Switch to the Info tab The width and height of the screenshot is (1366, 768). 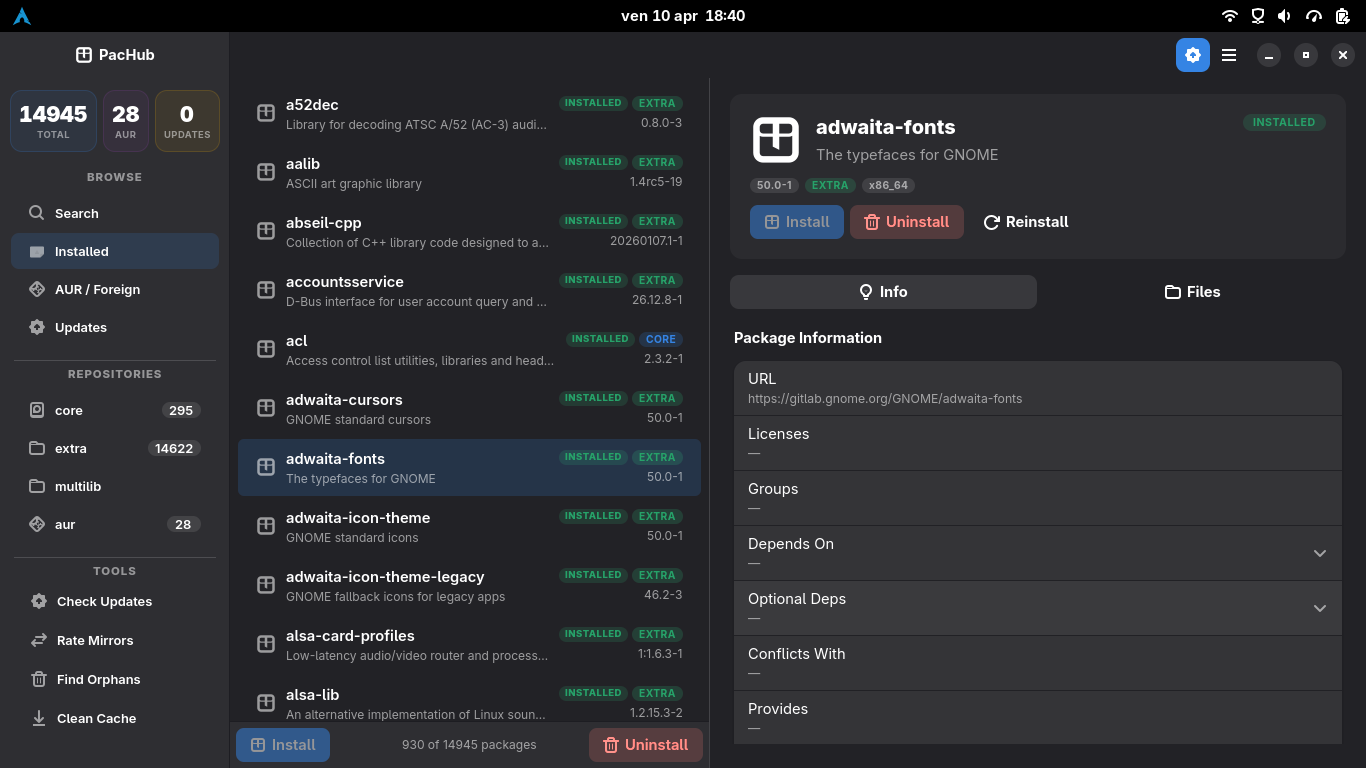pos(883,292)
